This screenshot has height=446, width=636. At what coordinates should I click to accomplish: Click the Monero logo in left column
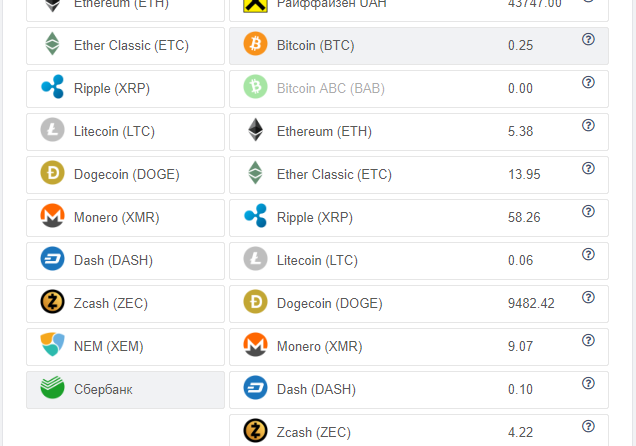(52, 217)
